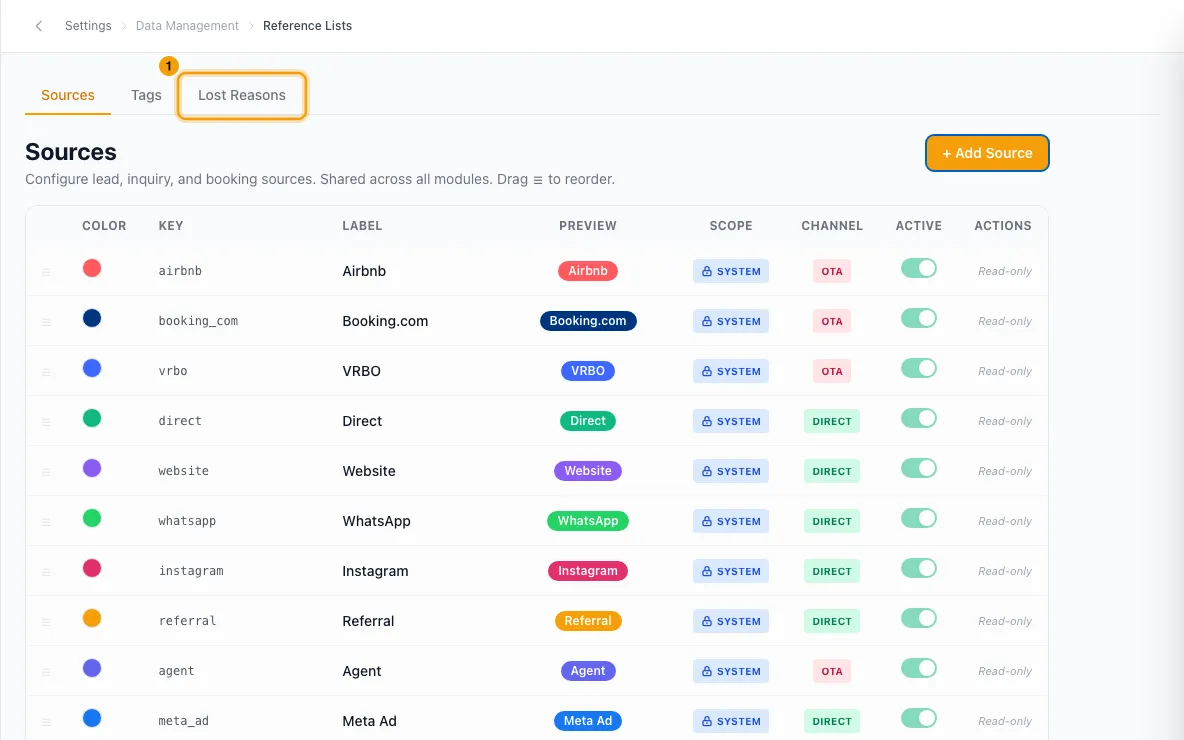This screenshot has width=1184, height=740.
Task: Click Read-only text in the direct row
Action: (x=1004, y=421)
